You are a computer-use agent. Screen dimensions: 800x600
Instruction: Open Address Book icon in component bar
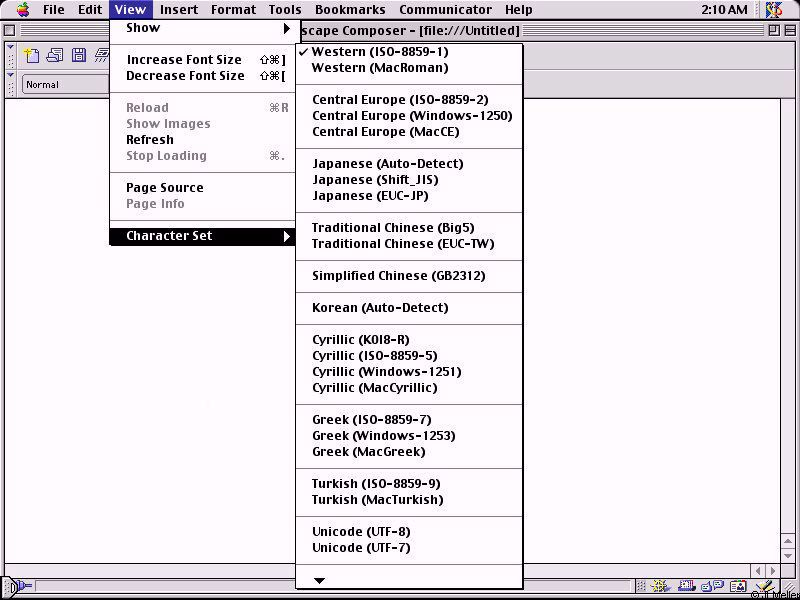click(x=739, y=587)
